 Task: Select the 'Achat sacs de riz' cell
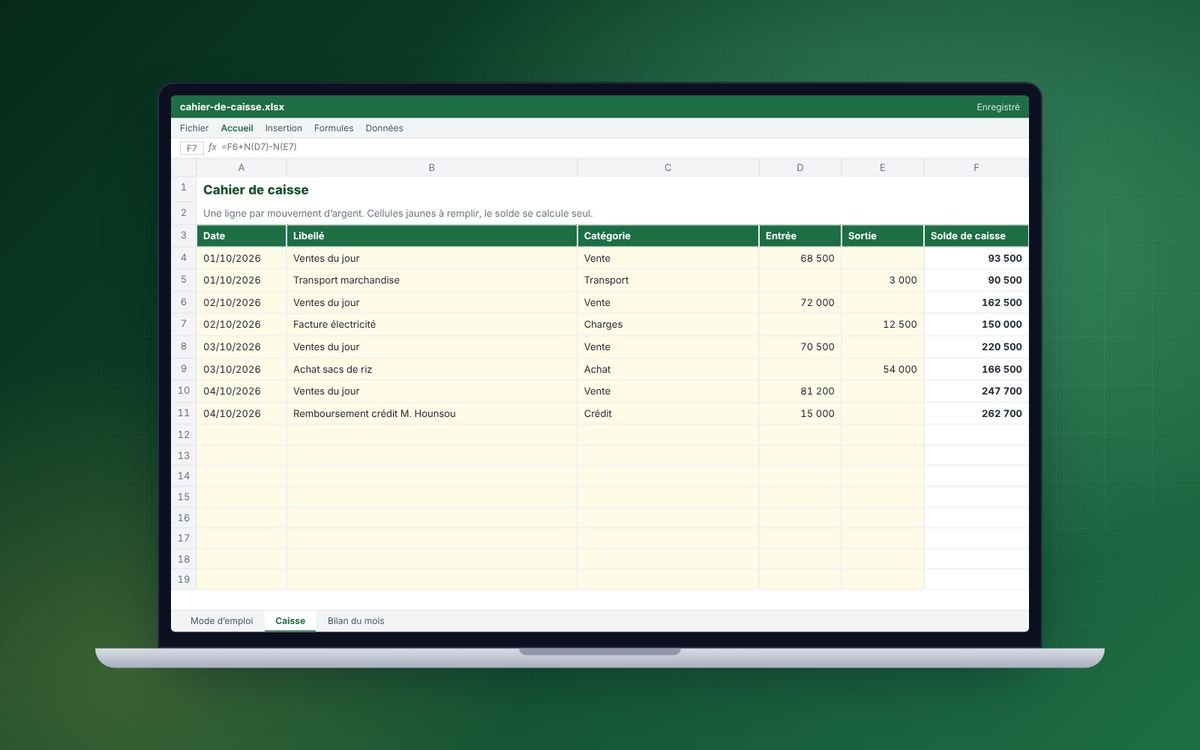tap(432, 369)
